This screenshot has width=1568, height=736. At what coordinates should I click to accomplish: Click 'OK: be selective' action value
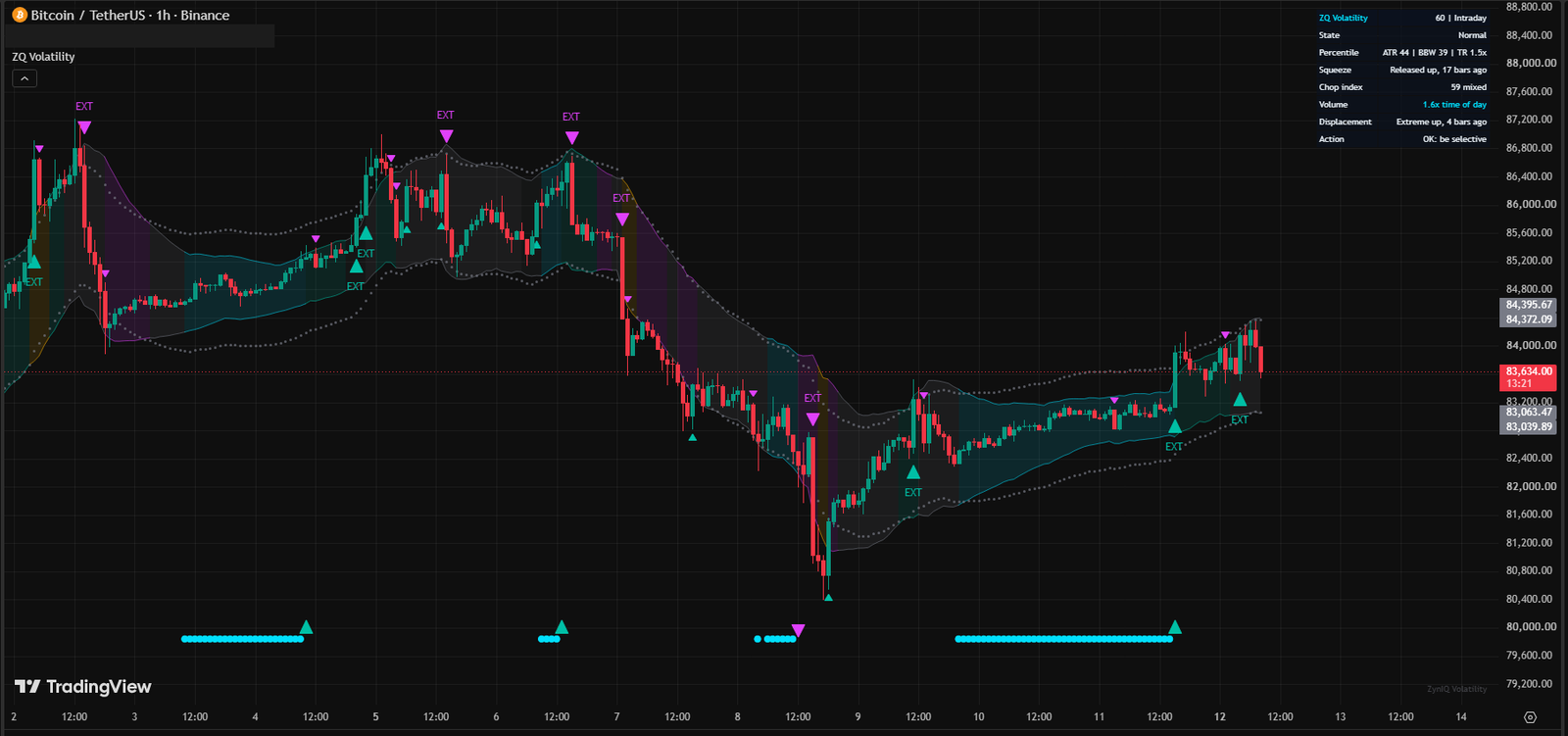pyautogui.click(x=1454, y=139)
